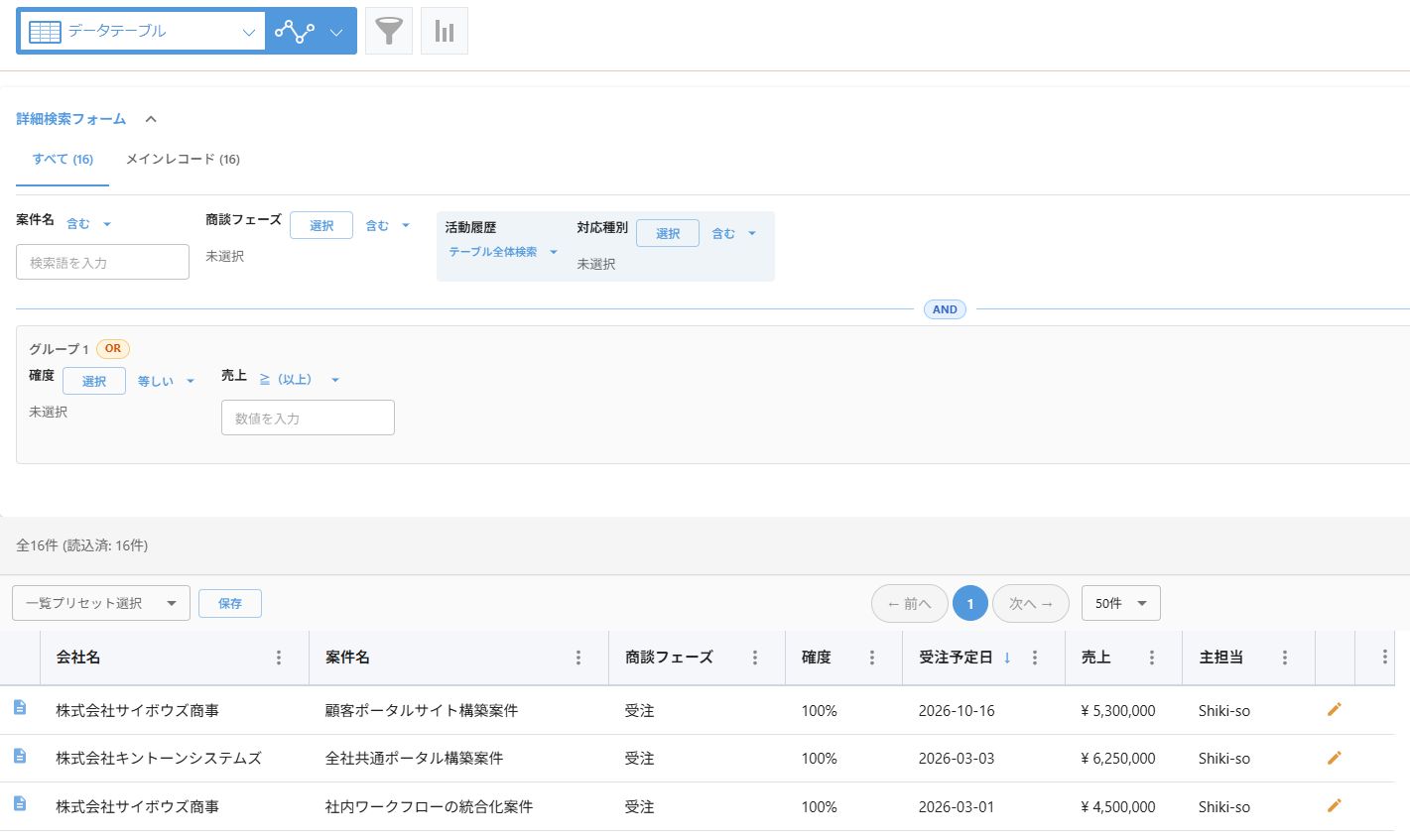Switch to the メインレコード (16) tab

click(x=183, y=160)
